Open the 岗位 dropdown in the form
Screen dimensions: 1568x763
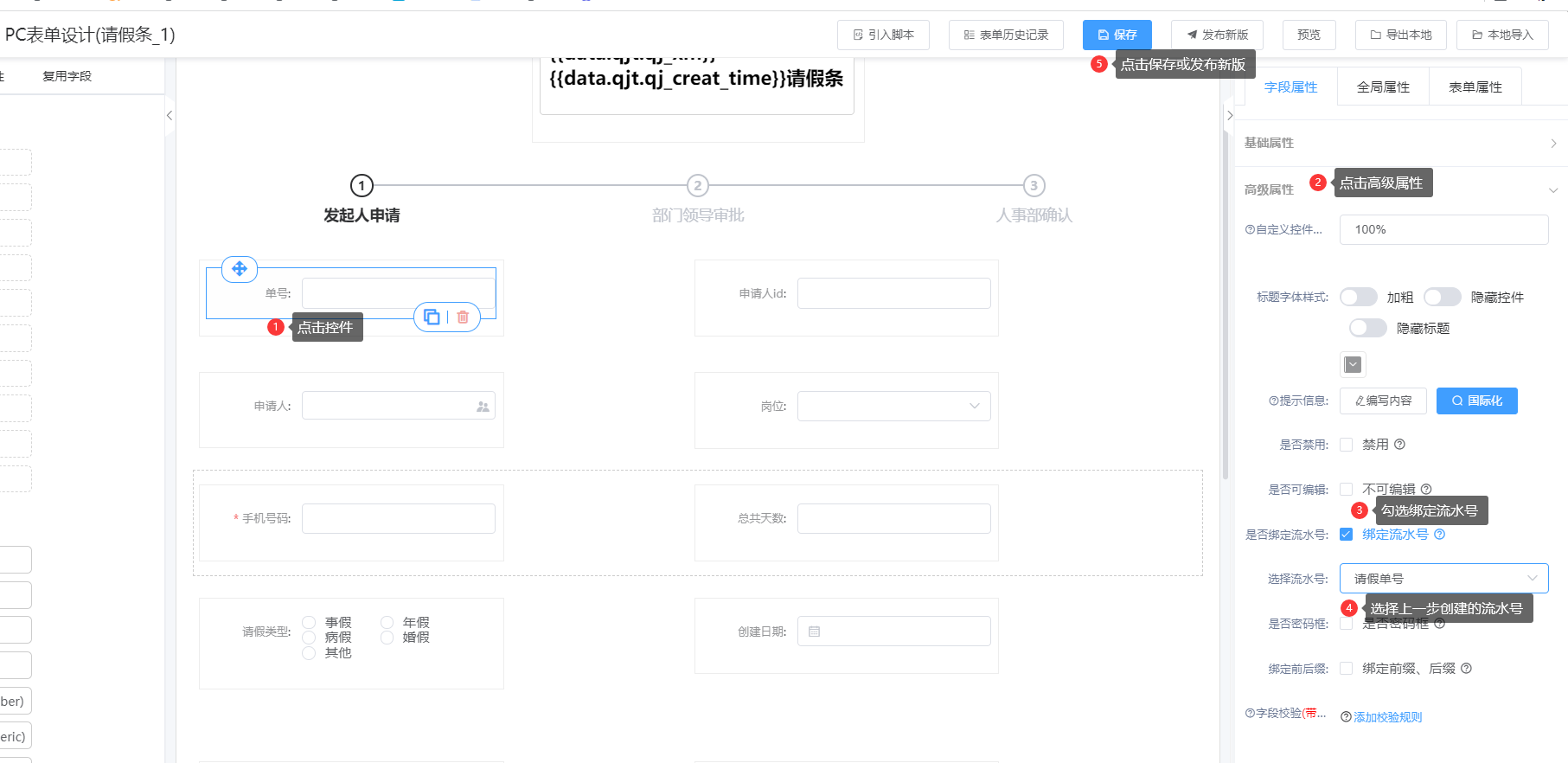click(x=893, y=406)
